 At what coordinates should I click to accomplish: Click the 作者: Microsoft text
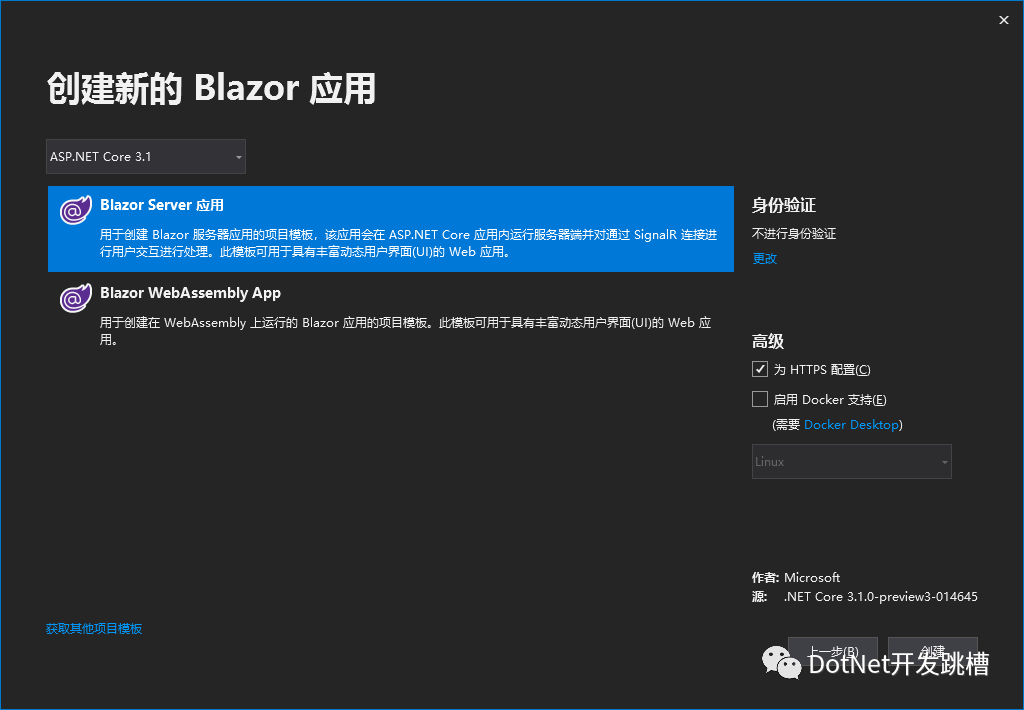(x=795, y=577)
